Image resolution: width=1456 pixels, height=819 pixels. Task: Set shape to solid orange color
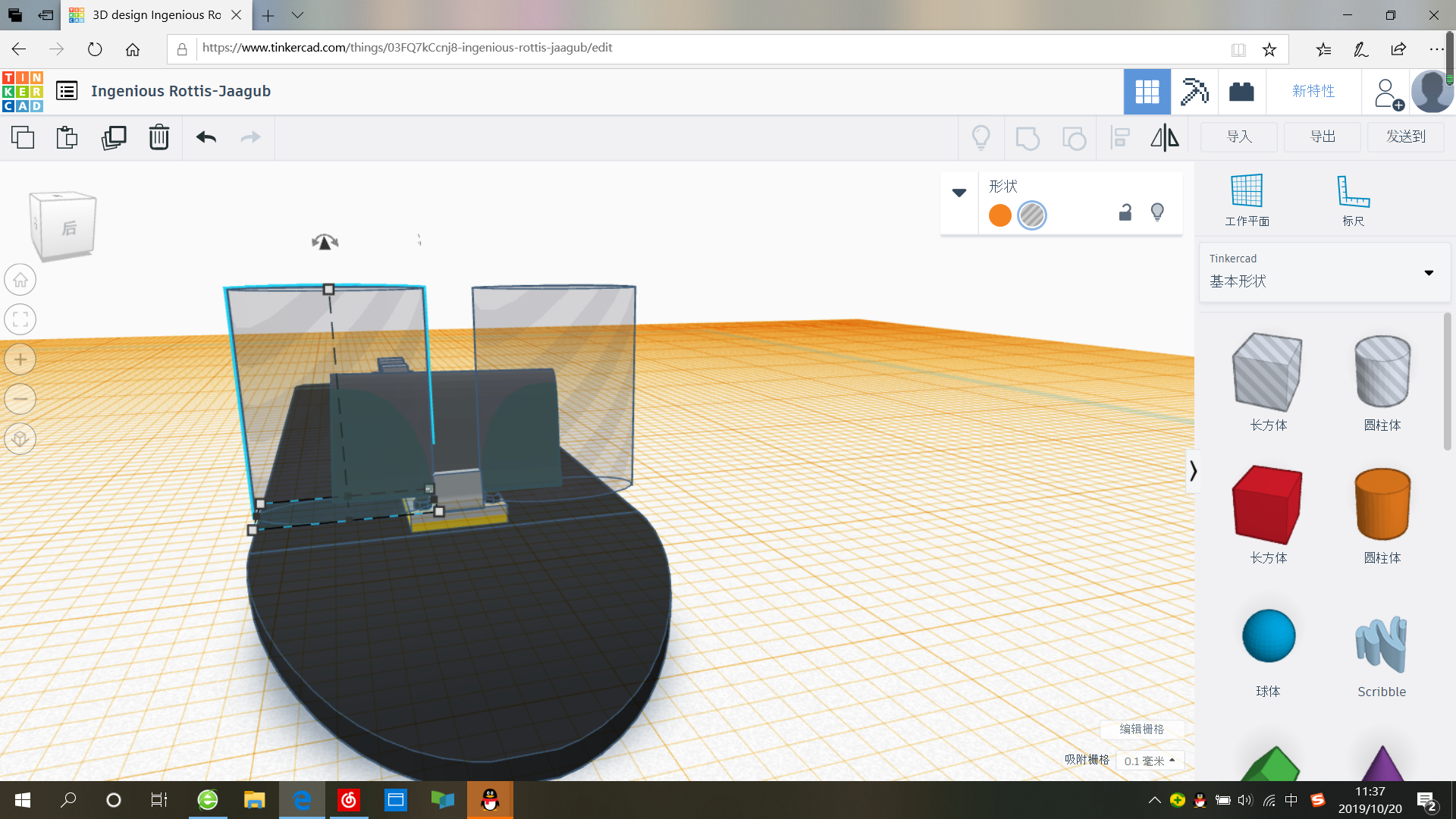point(1000,215)
